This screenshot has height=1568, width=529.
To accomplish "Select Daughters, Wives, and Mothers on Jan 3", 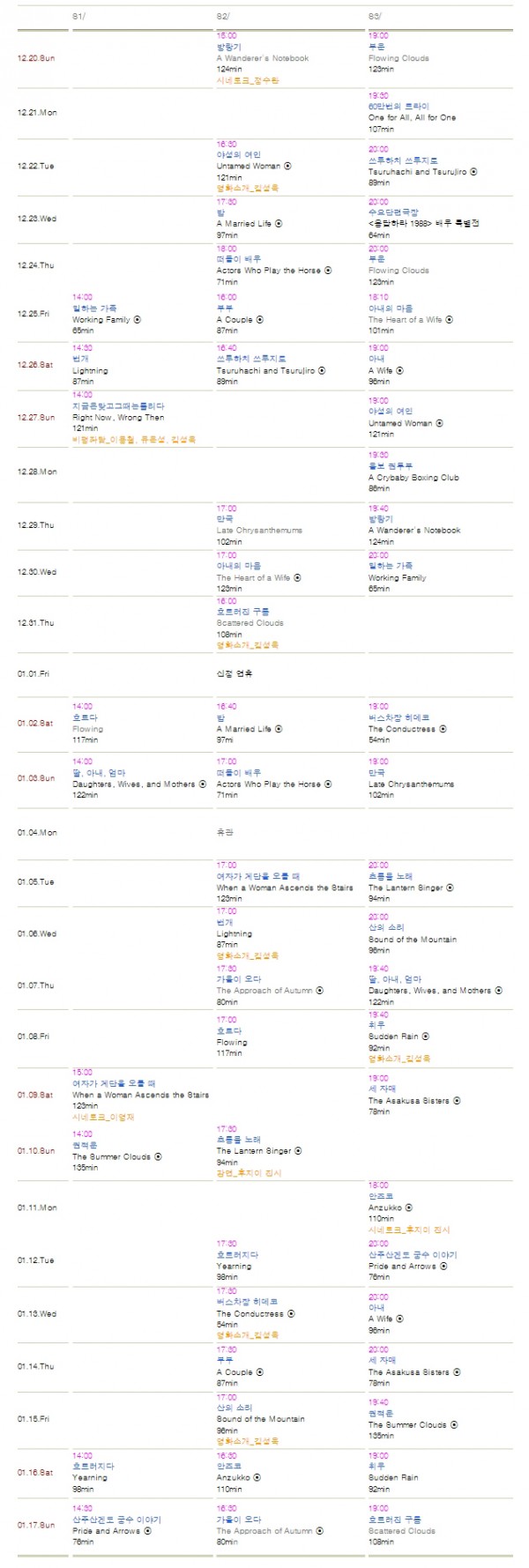I will (x=133, y=784).
